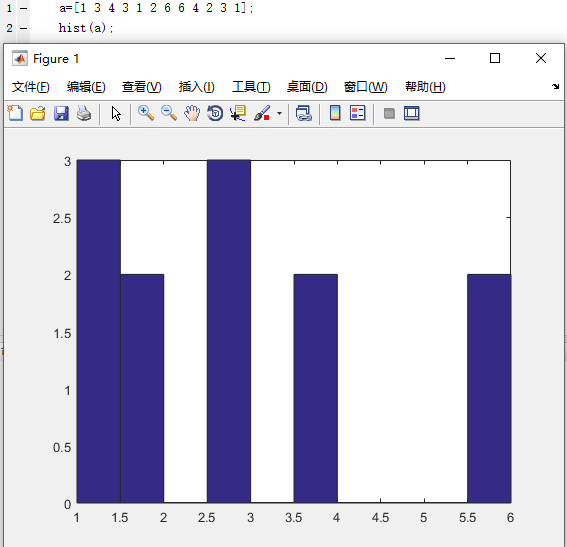Expand the brush color dropdown arrow
The image size is (567, 547).
(x=279, y=114)
